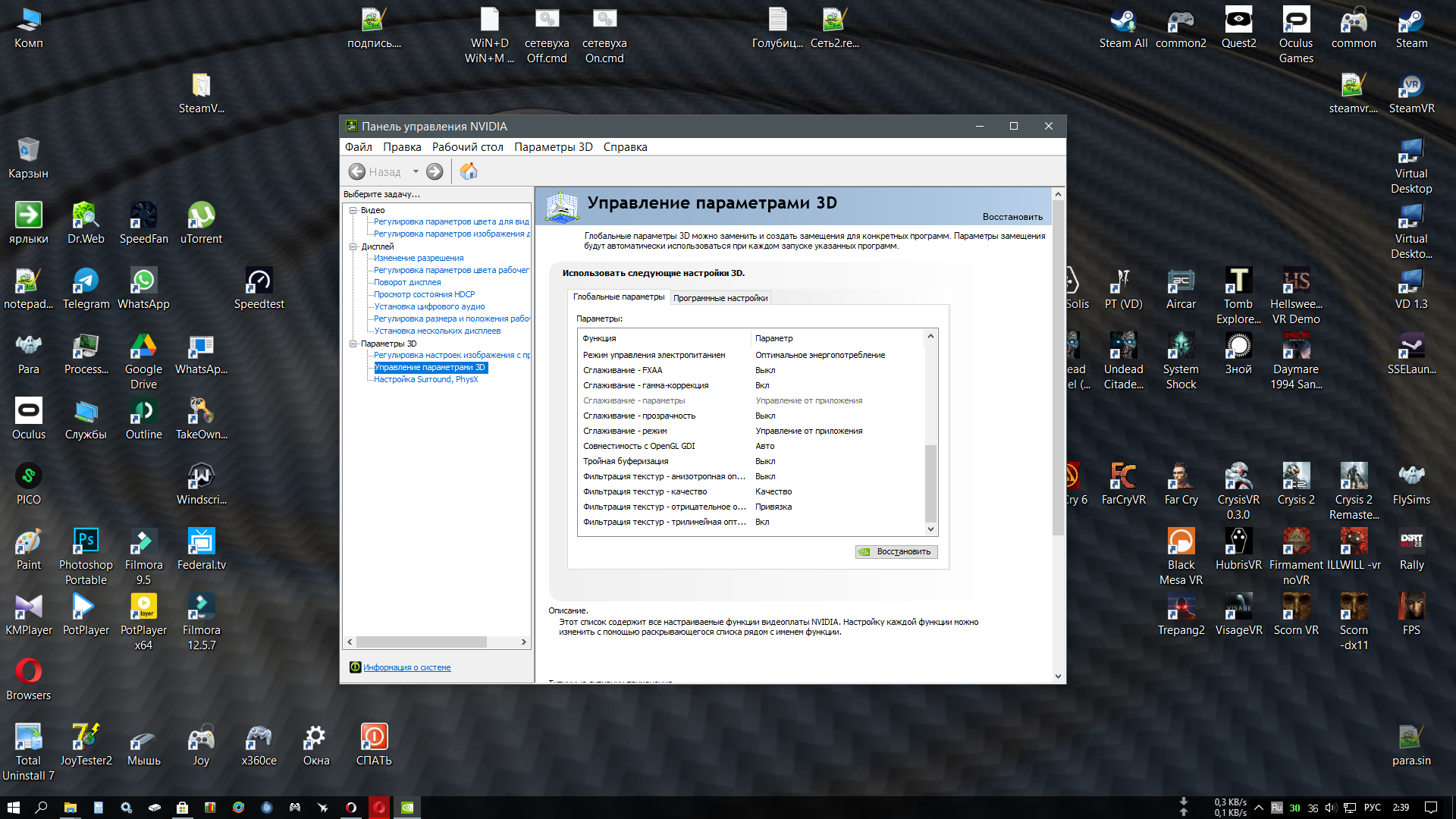This screenshot has width=1456, height=819.
Task: Open Dr.Web desktop icon
Action: click(x=86, y=224)
